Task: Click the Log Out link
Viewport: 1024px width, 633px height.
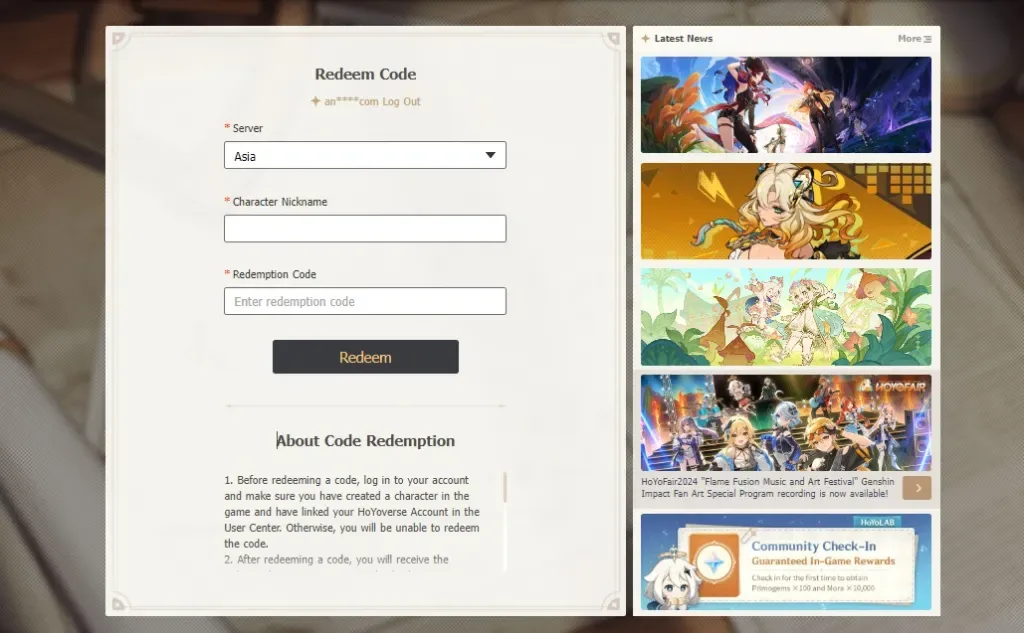Action: point(401,102)
